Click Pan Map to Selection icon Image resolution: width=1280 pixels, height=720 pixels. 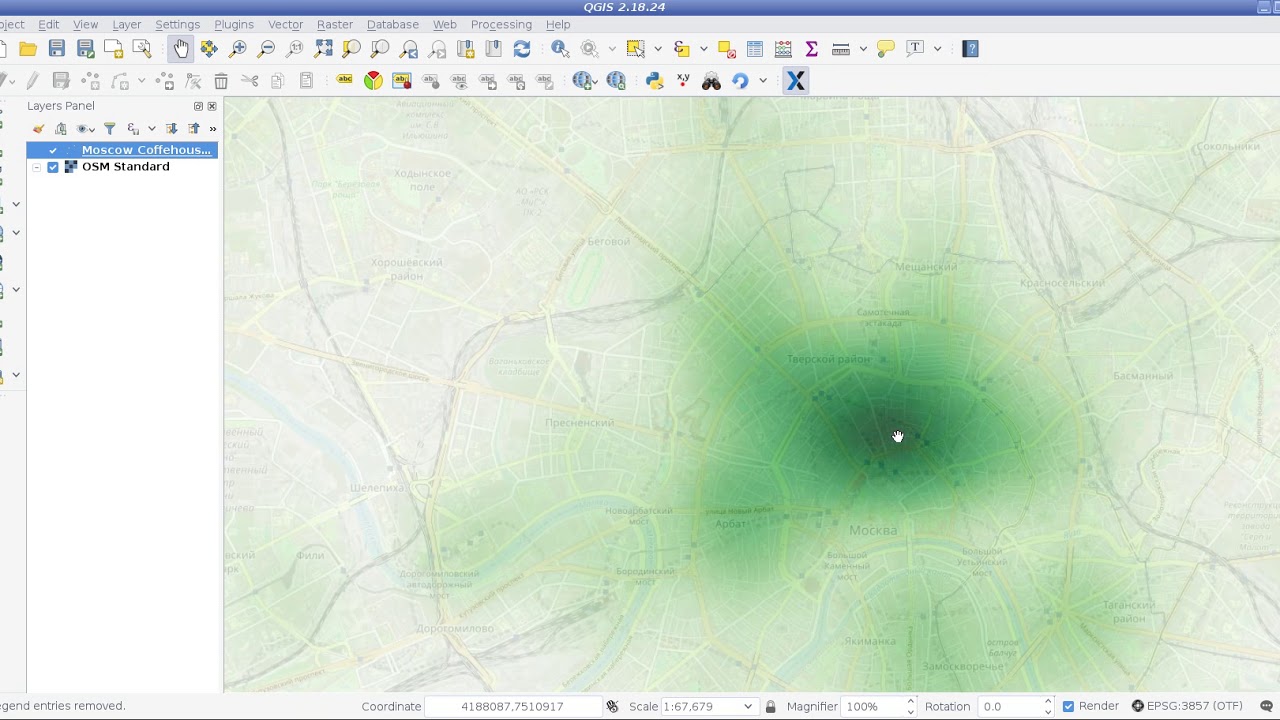pyautogui.click(x=209, y=48)
